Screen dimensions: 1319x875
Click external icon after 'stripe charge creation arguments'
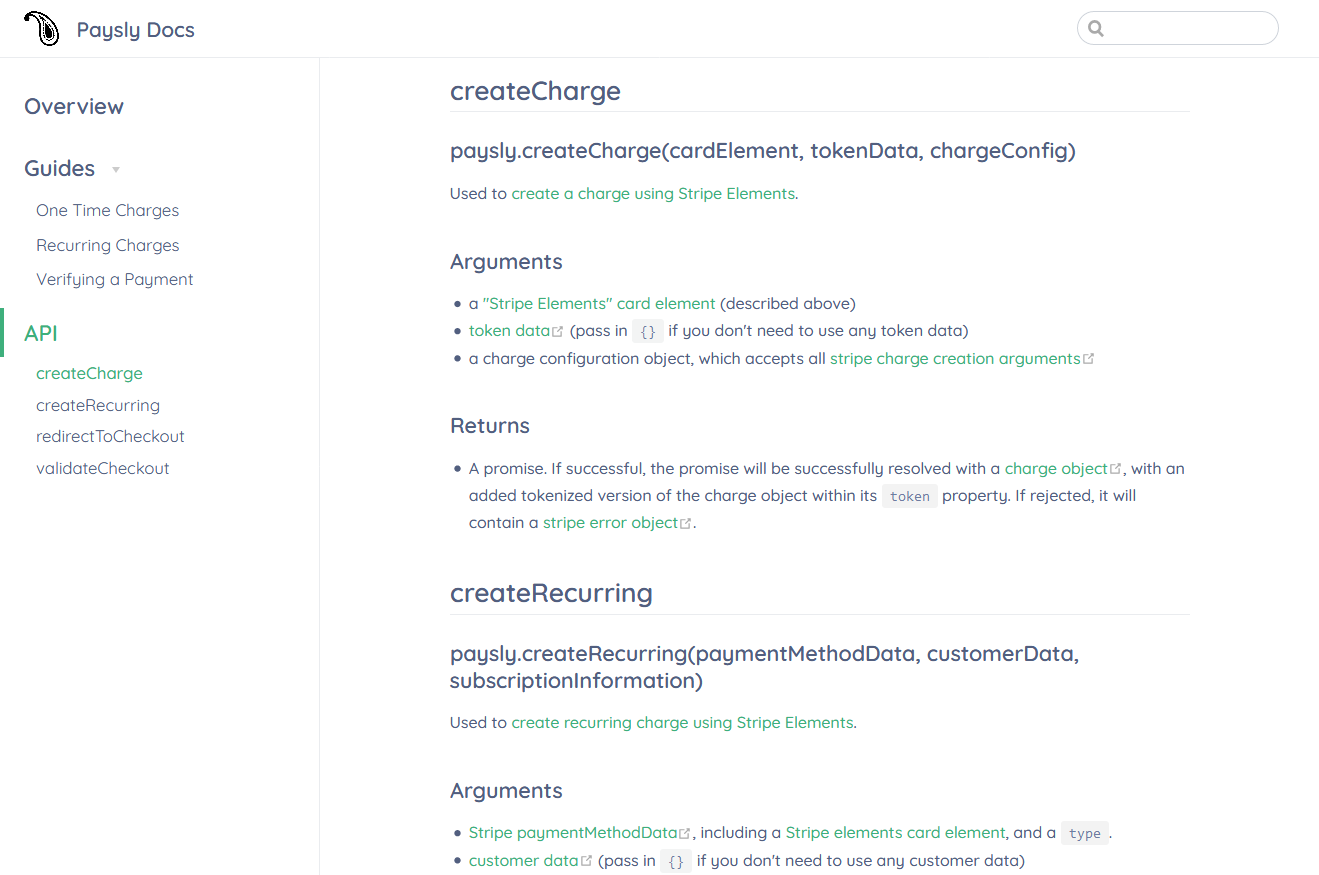(x=1089, y=359)
